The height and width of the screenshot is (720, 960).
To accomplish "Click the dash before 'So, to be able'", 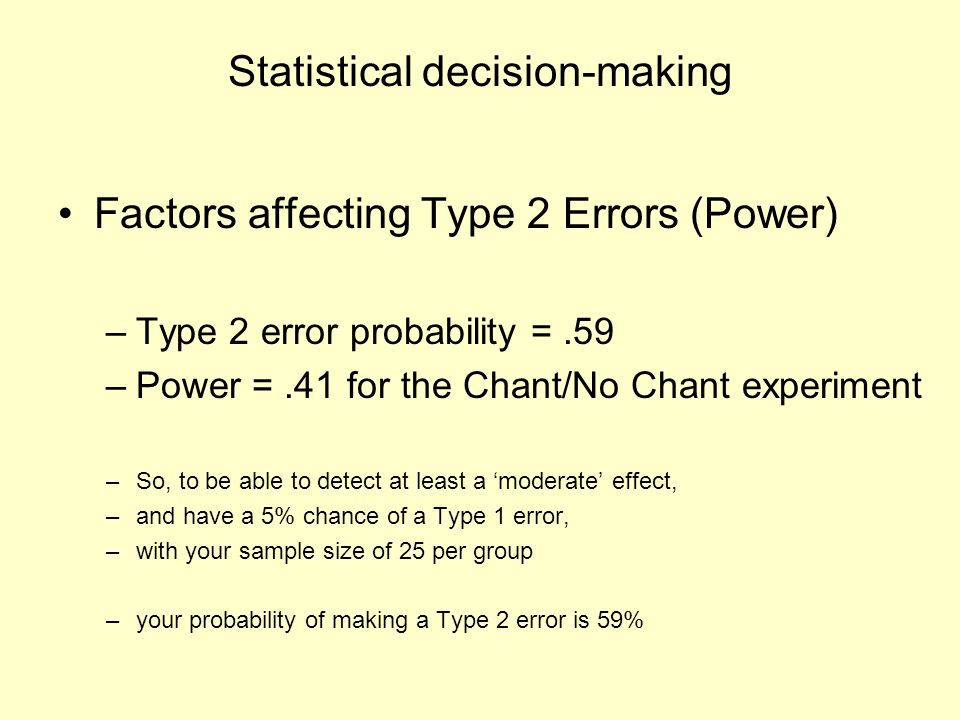I will (112, 483).
